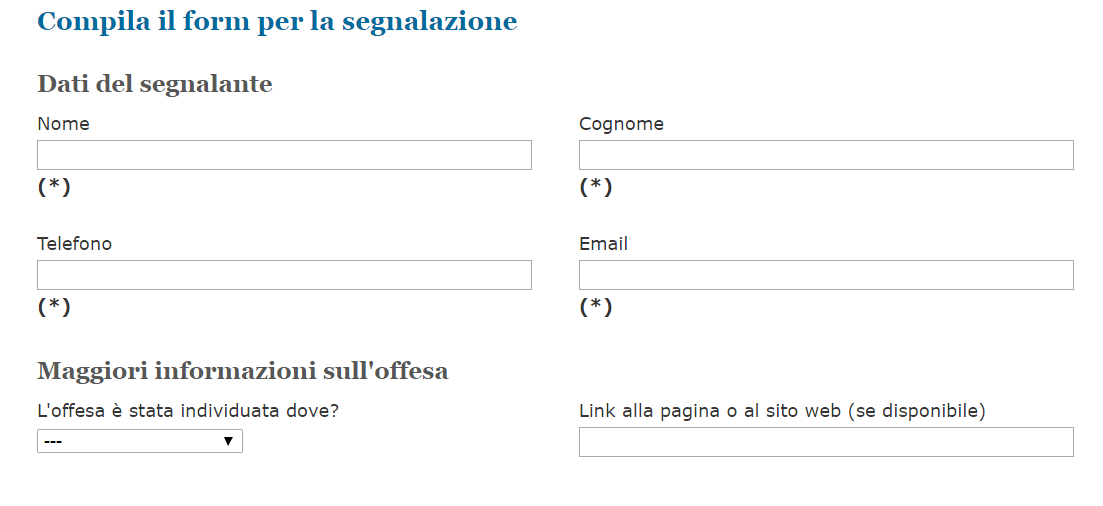The width and height of the screenshot is (1103, 506).
Task: Open the offense location dropdown
Action: click(x=139, y=441)
